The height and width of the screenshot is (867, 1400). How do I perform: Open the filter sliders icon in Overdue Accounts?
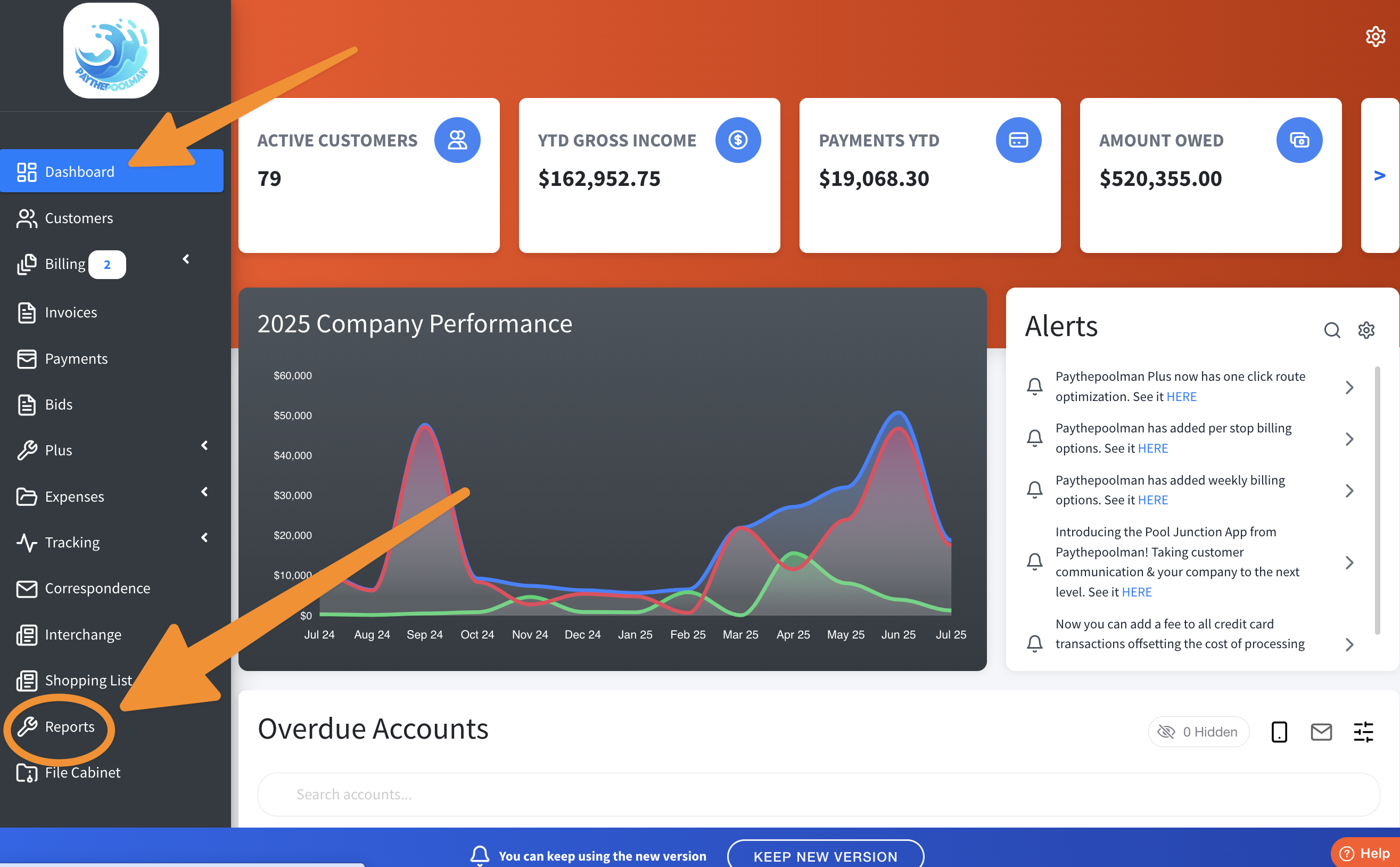tap(1363, 732)
